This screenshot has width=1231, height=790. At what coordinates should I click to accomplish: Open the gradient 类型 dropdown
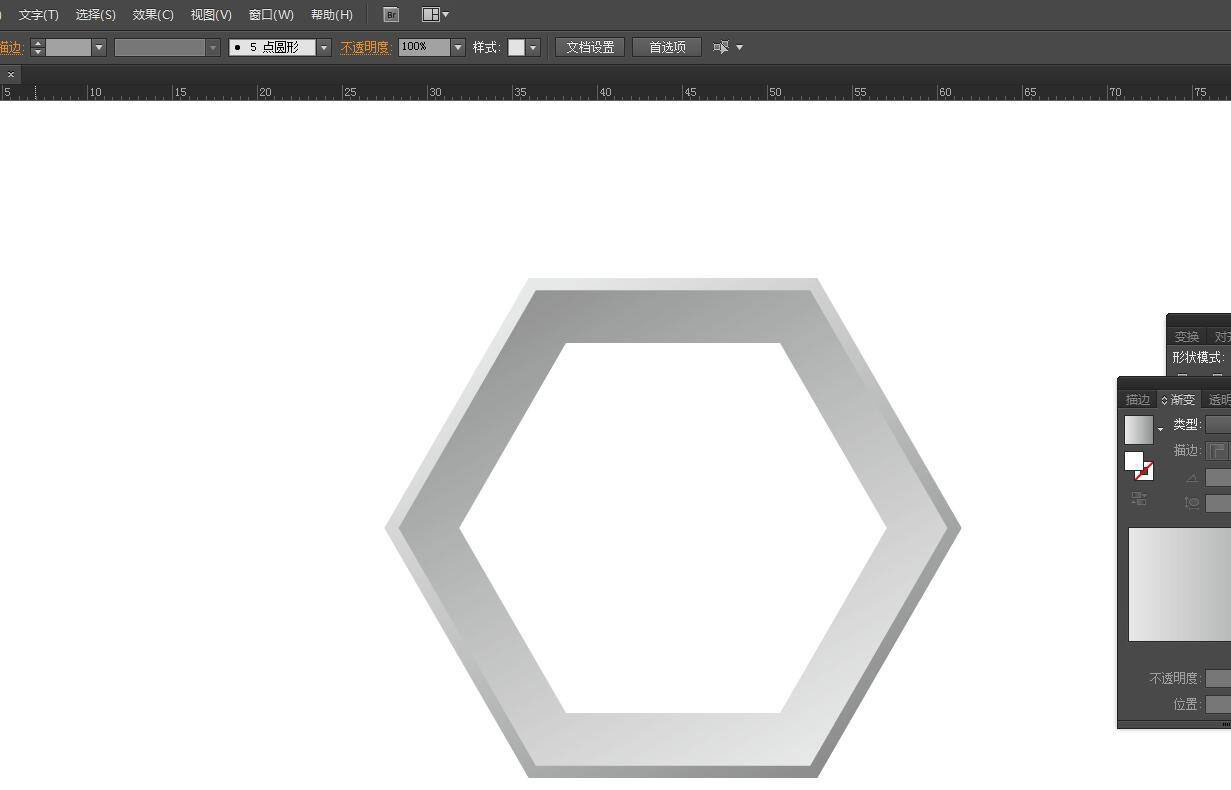click(1218, 425)
